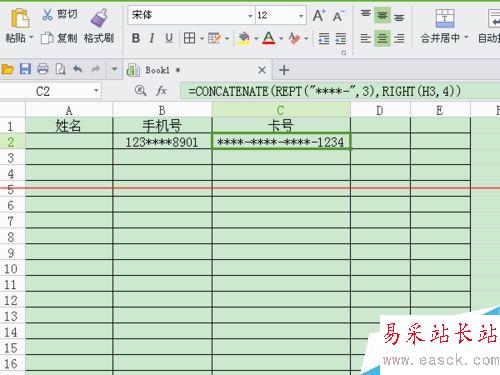The image size is (500, 375).
Task: Select column A header
Action: pyautogui.click(x=69, y=110)
